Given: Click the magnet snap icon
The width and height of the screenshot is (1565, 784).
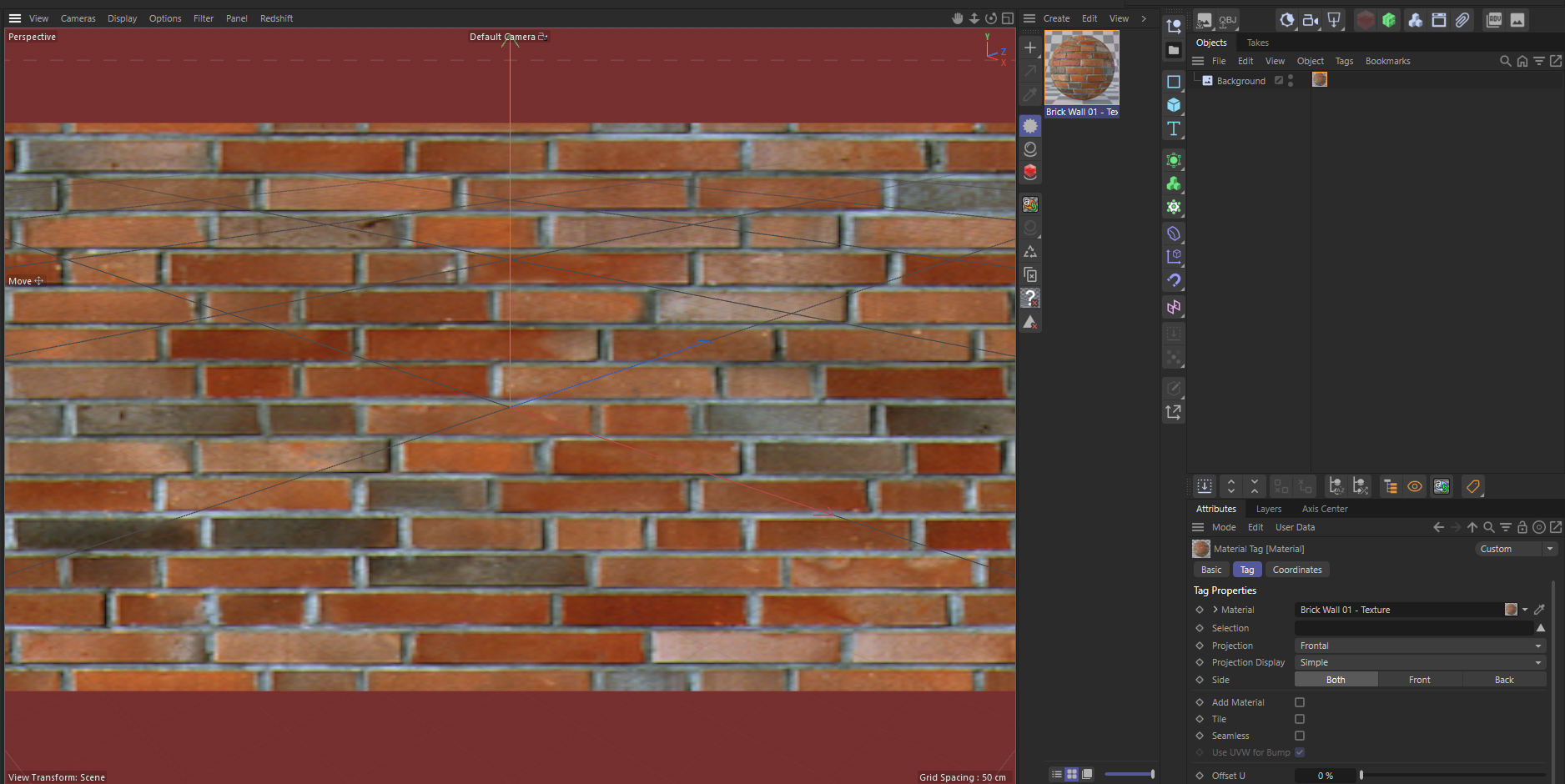Looking at the screenshot, I should 1174,281.
